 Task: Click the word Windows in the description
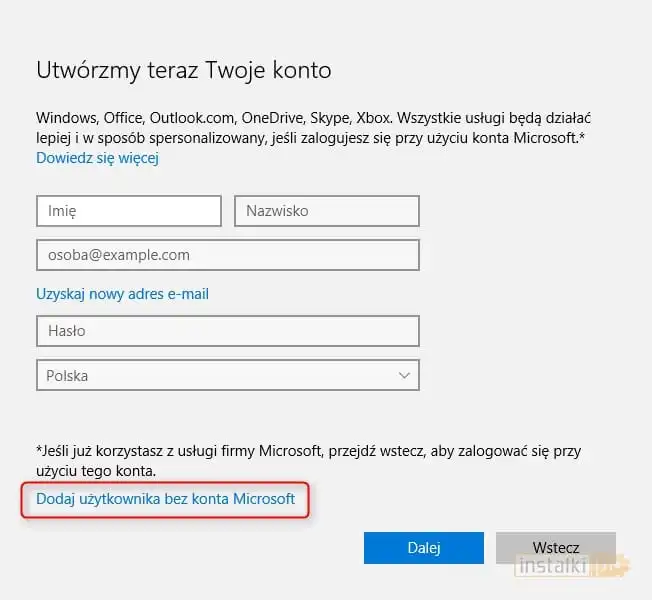(67, 117)
